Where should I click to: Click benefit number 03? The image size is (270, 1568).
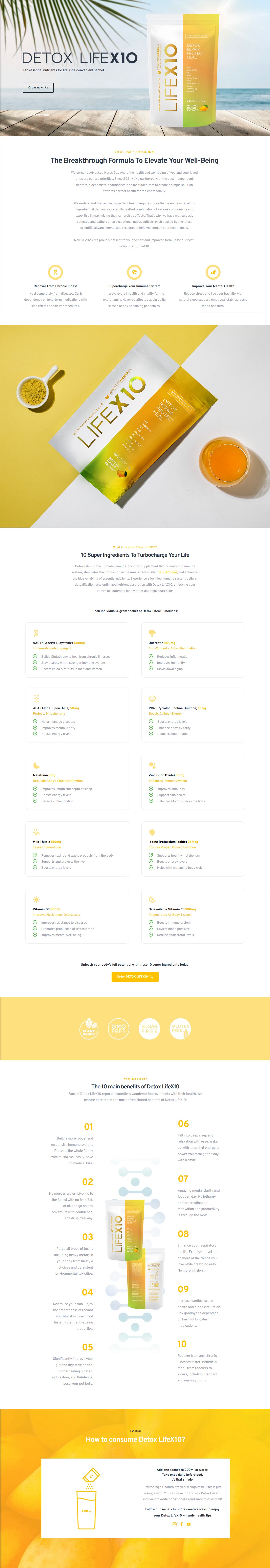(88, 1237)
